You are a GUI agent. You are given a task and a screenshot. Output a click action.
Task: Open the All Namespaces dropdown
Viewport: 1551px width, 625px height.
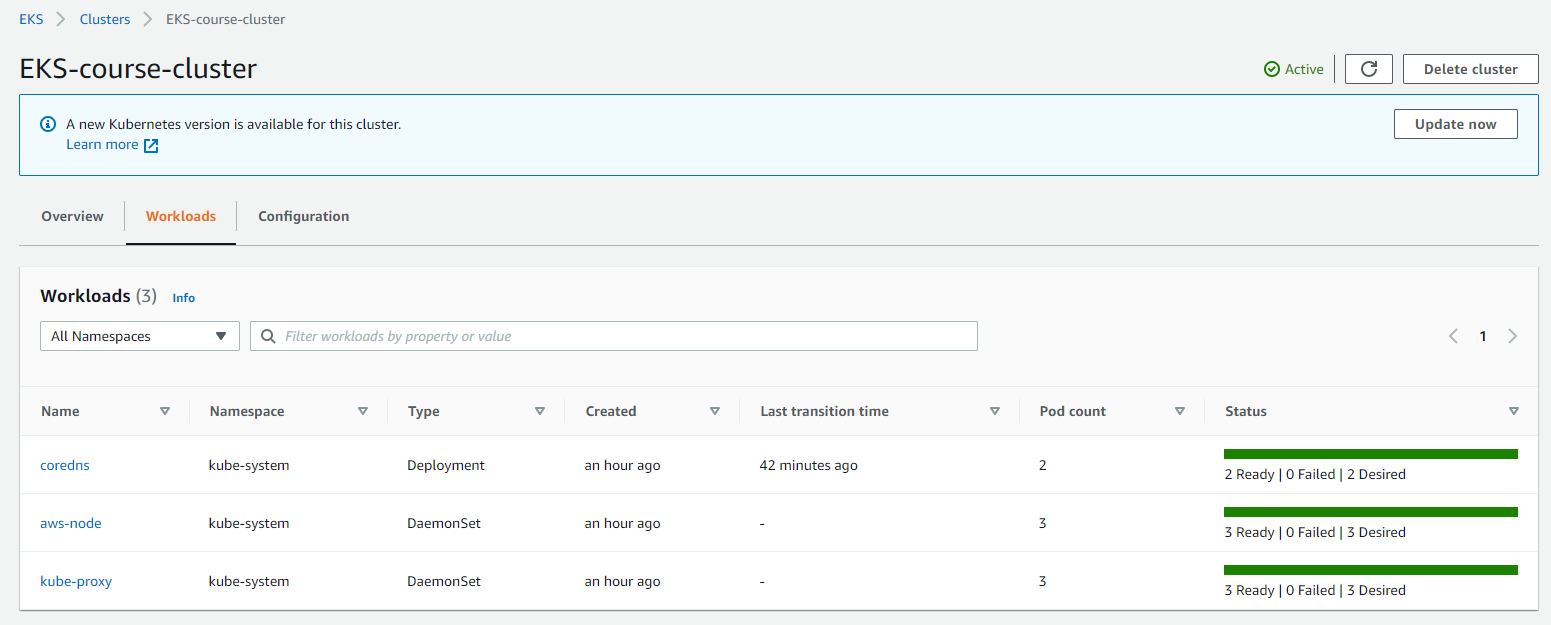pos(140,336)
